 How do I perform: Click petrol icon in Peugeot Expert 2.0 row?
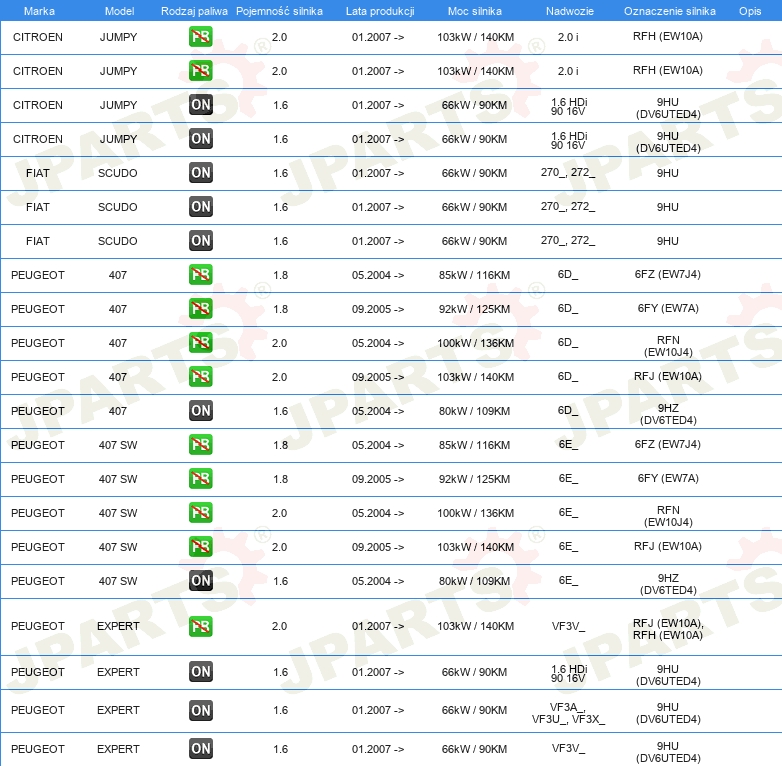click(200, 626)
